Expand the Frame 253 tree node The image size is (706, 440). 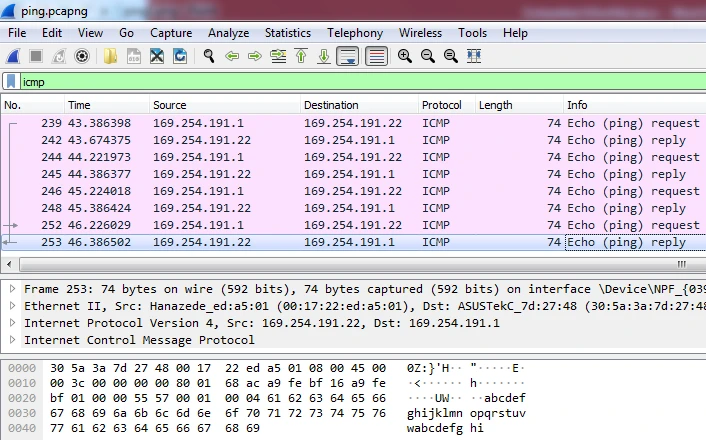13,289
